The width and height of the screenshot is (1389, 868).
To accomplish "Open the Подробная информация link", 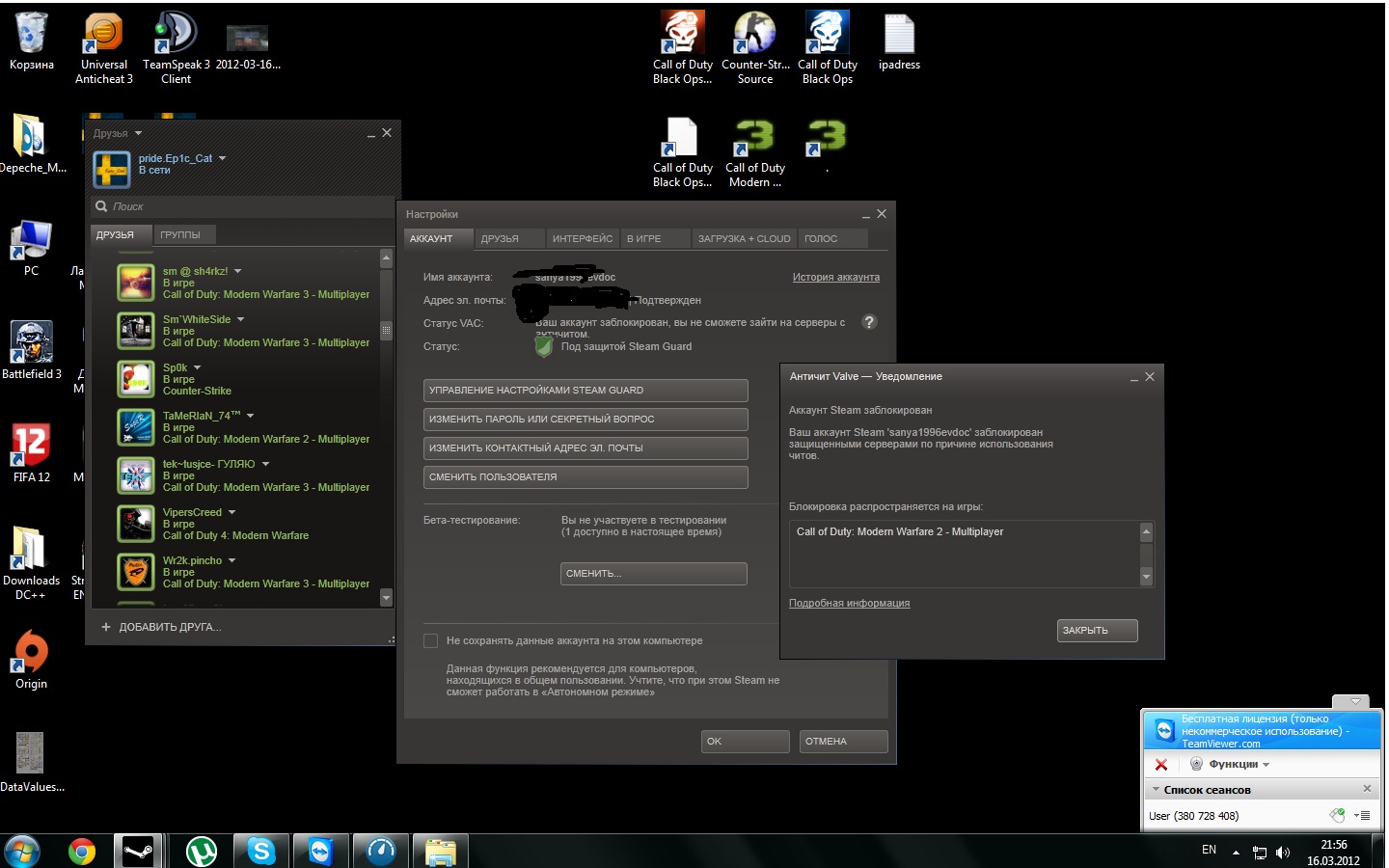I will click(x=849, y=603).
